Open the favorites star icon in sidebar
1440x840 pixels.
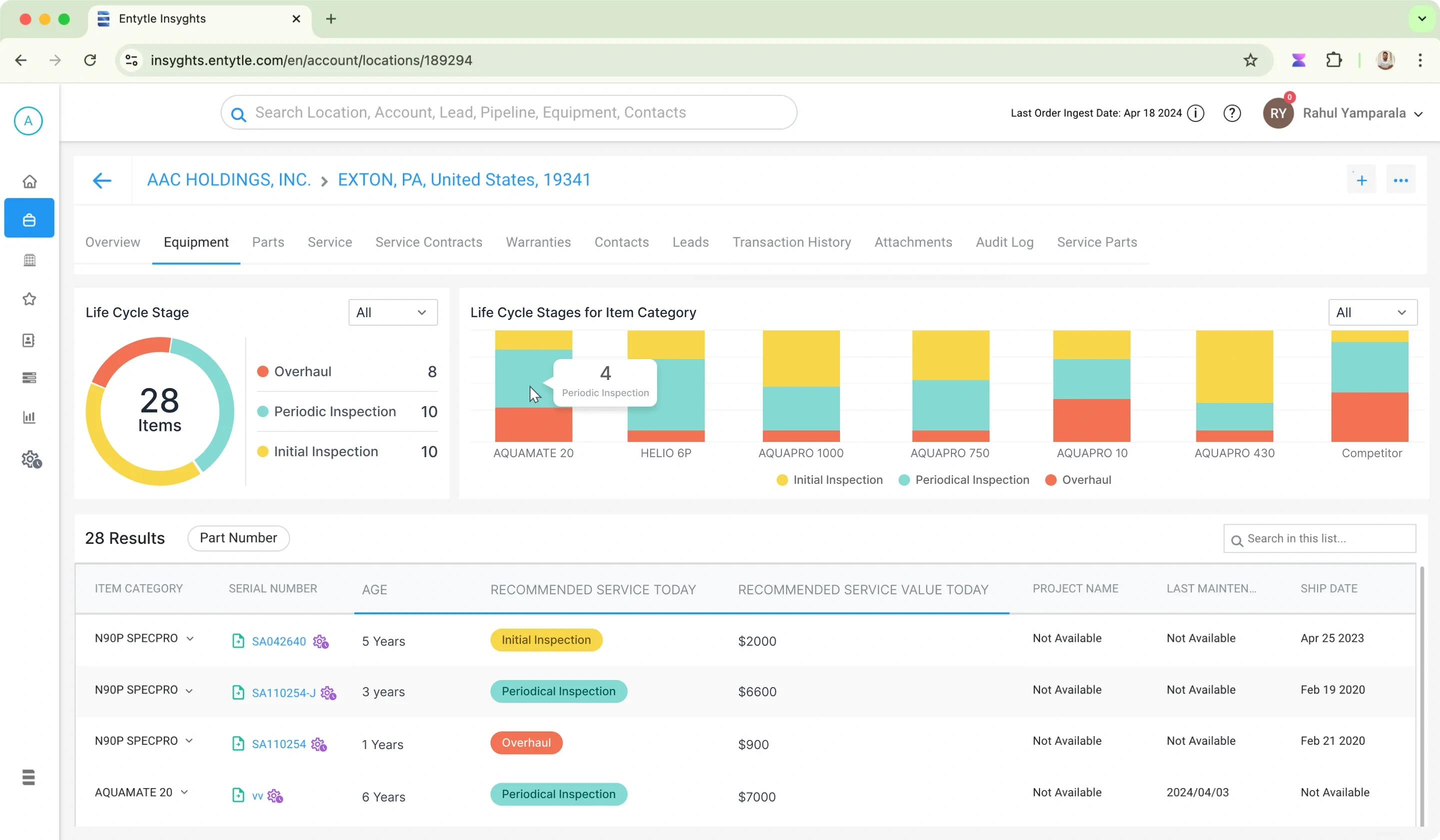[29, 299]
